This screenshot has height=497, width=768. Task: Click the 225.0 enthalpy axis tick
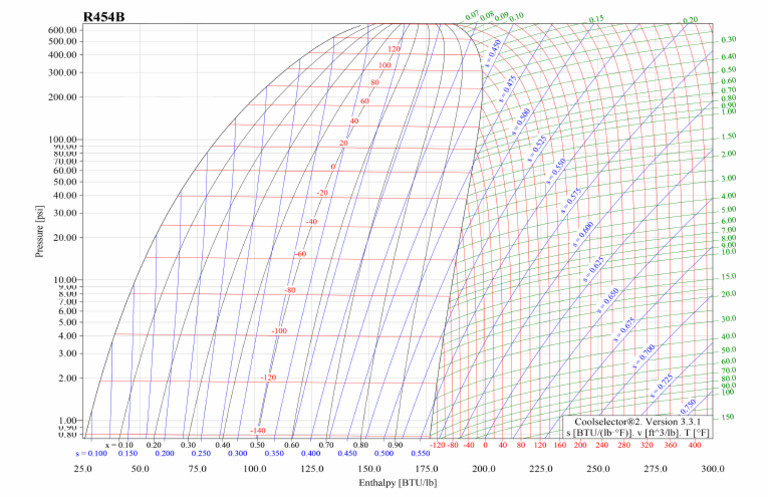point(541,469)
